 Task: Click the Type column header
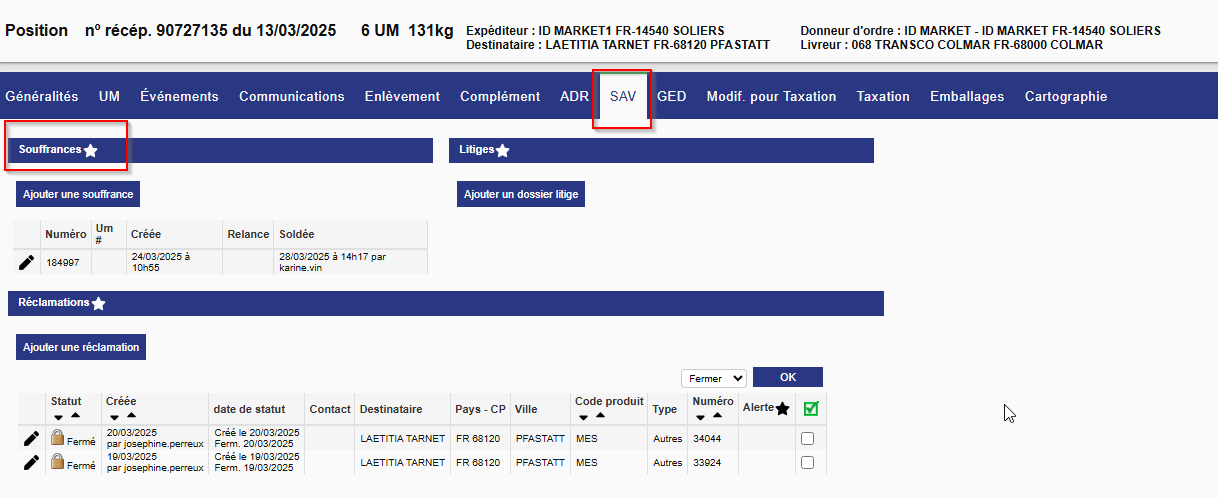point(665,409)
